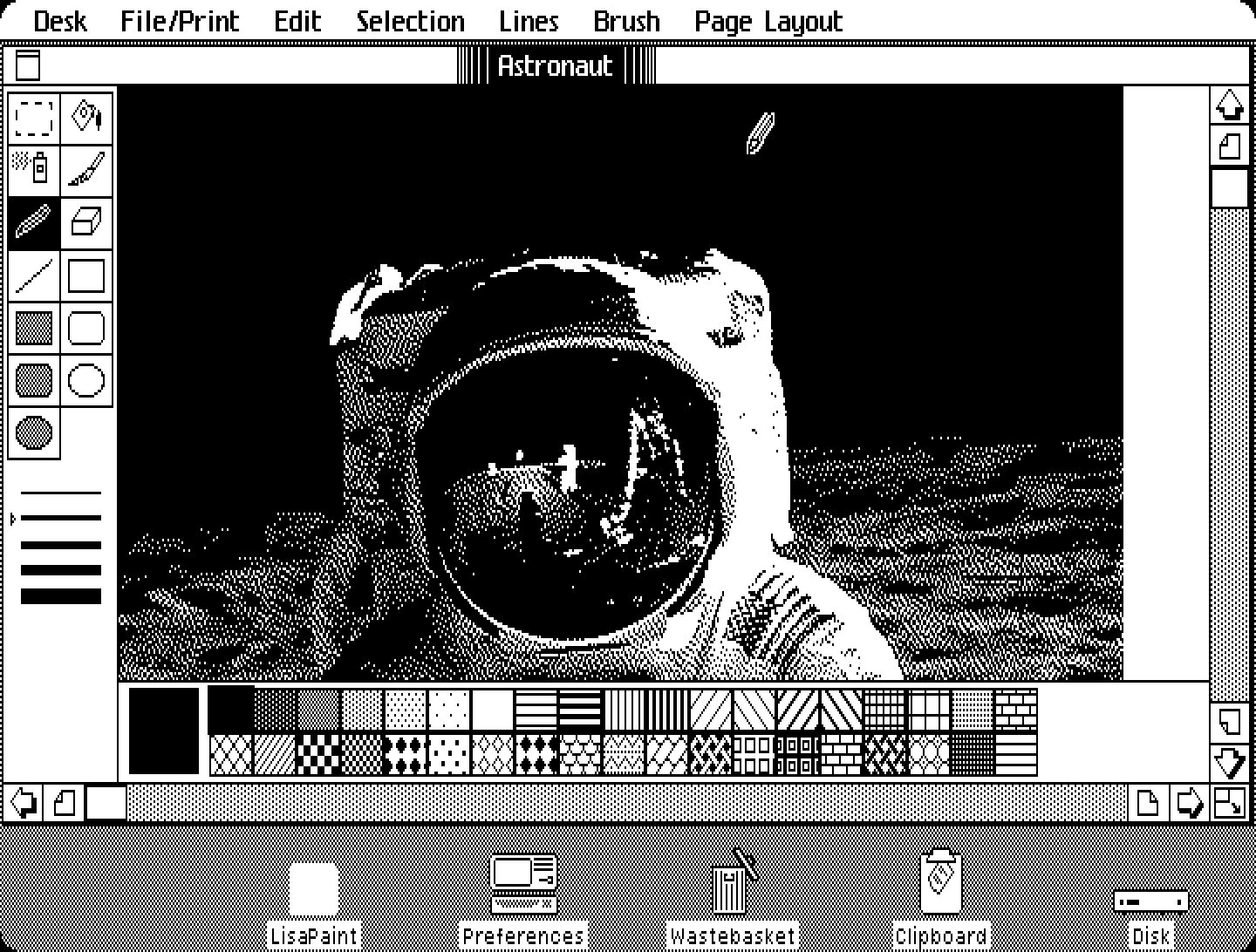Click the Astronaut window title bar icon
This screenshot has height=952, width=1256.
28,65
